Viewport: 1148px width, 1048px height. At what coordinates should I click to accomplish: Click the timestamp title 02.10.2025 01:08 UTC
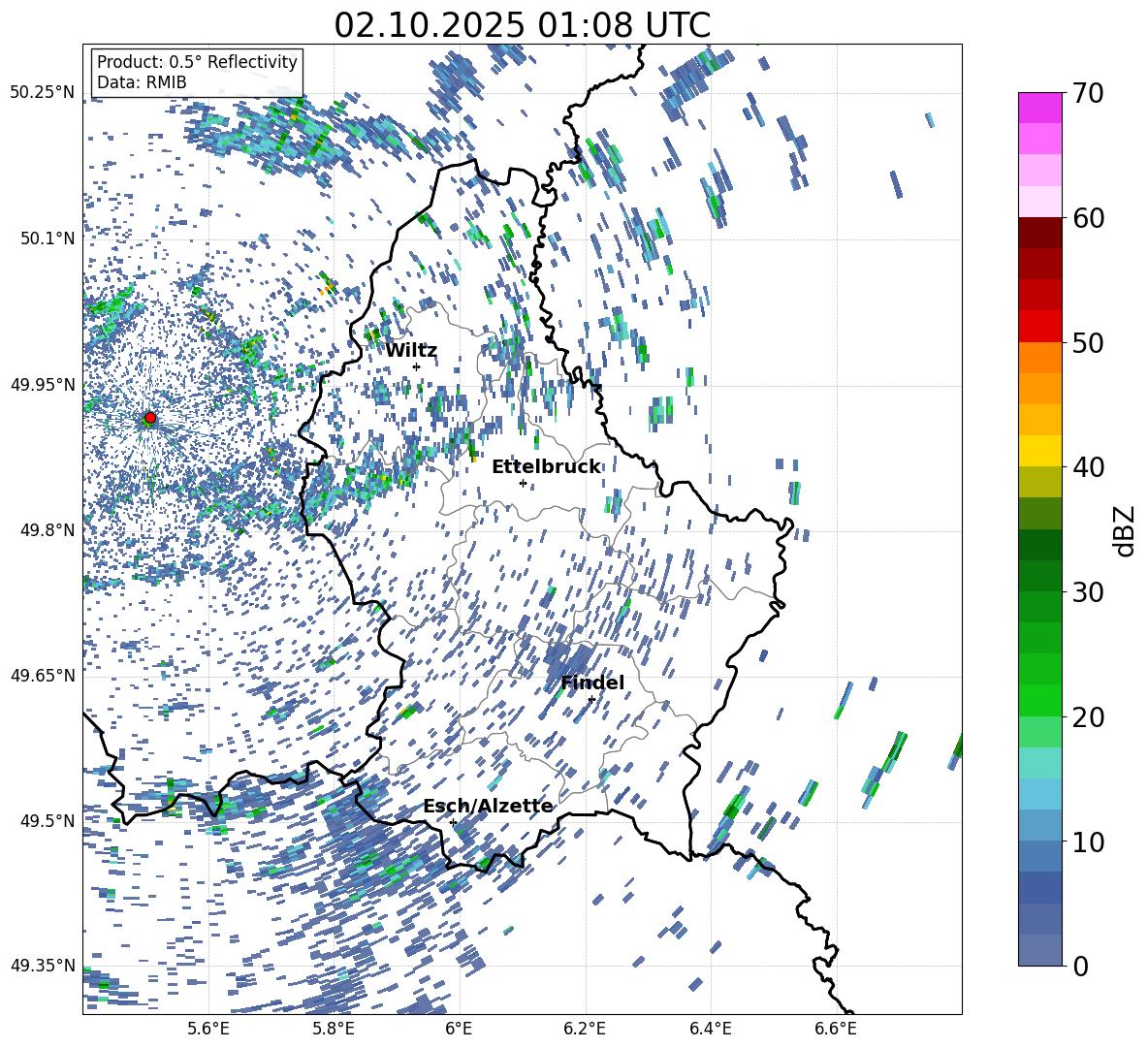(x=522, y=25)
